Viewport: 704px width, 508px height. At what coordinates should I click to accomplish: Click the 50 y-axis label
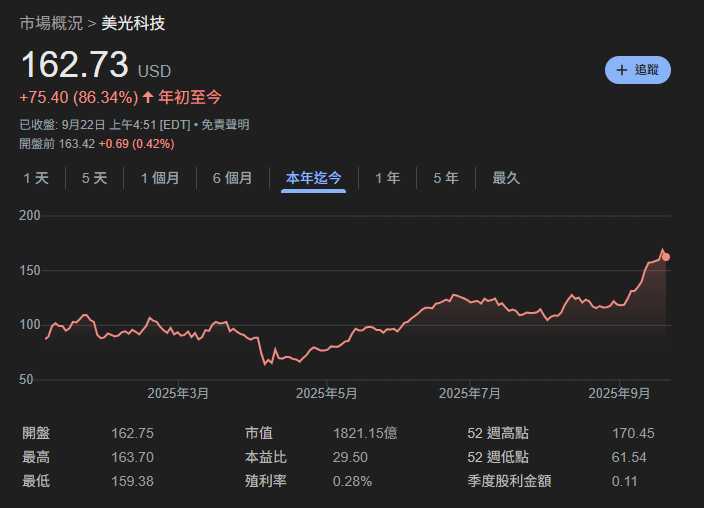(x=26, y=380)
